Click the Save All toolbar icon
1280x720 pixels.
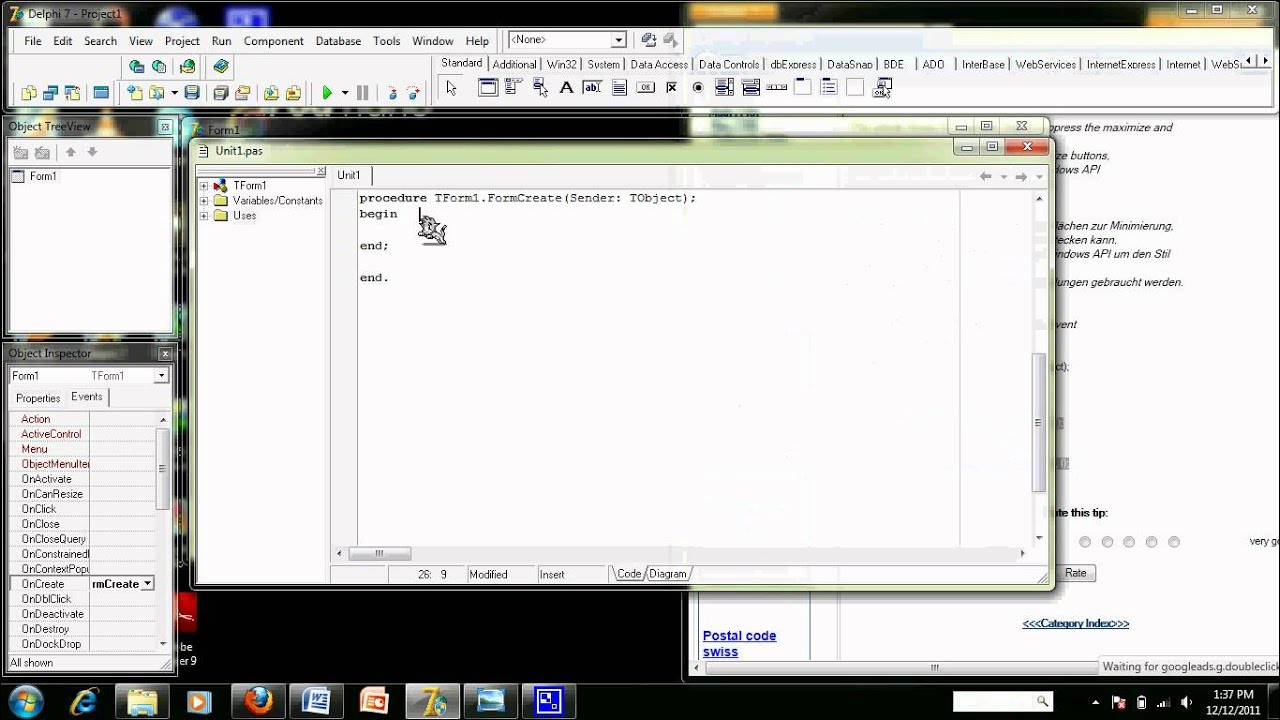(221, 93)
